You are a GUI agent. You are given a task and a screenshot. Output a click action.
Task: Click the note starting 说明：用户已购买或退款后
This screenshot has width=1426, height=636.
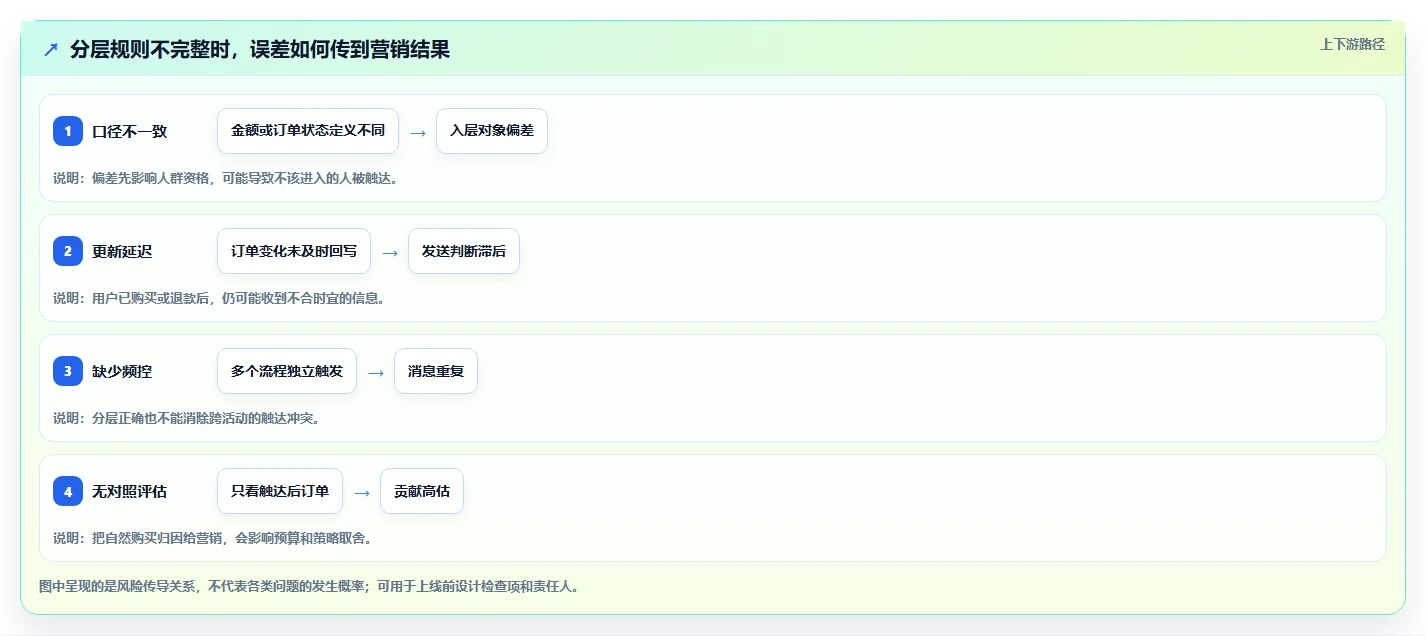coord(219,298)
